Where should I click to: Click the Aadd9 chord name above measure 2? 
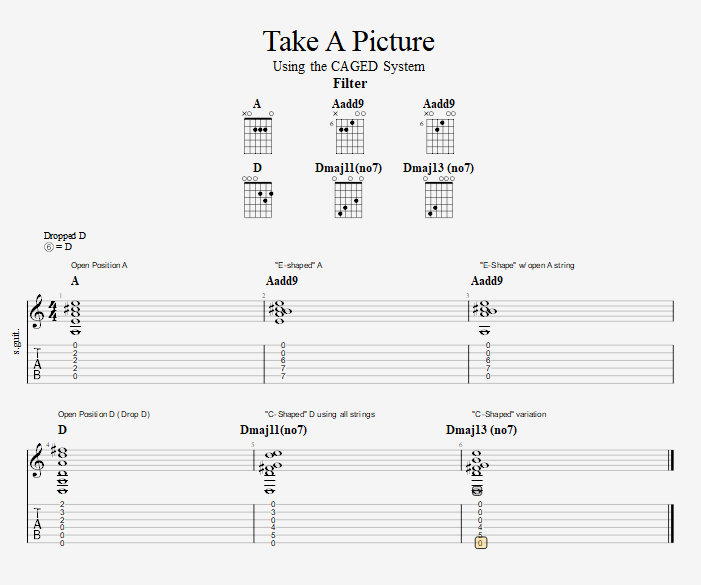(282, 281)
